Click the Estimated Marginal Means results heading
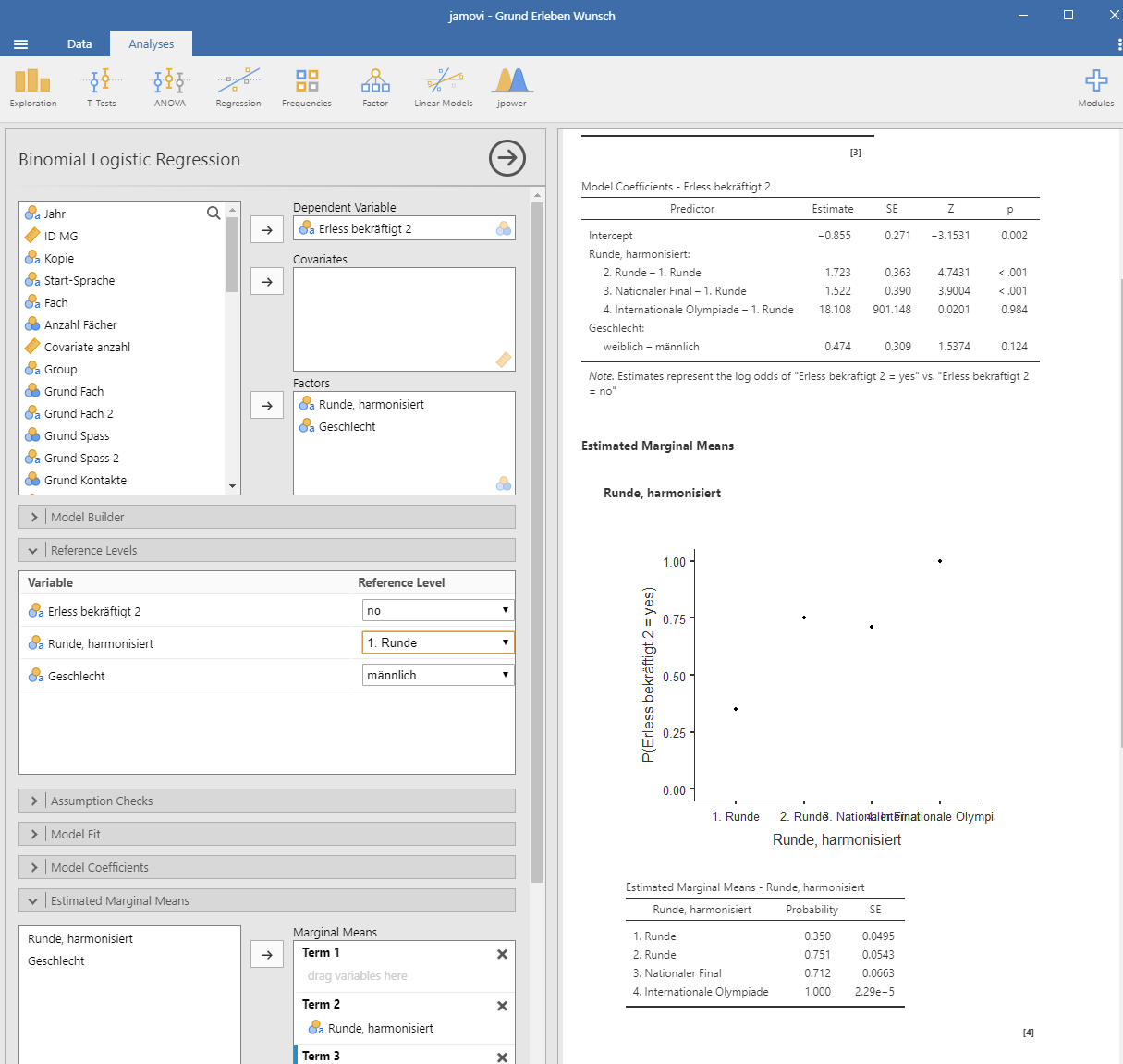Image resolution: width=1123 pixels, height=1064 pixels. click(657, 446)
